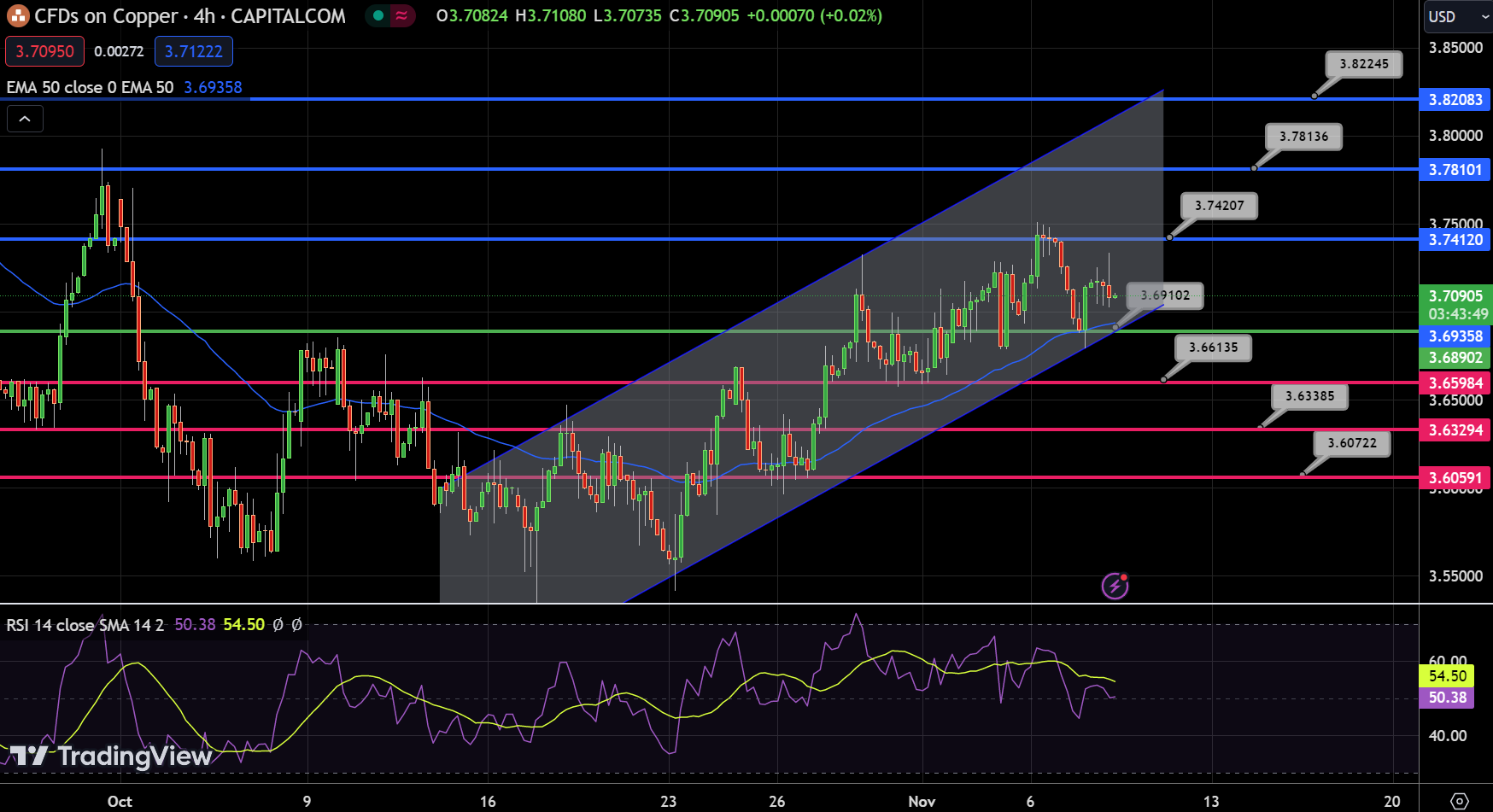The width and height of the screenshot is (1493, 812).
Task: Collapse the indicator legend with the chevron
Action: point(25,119)
